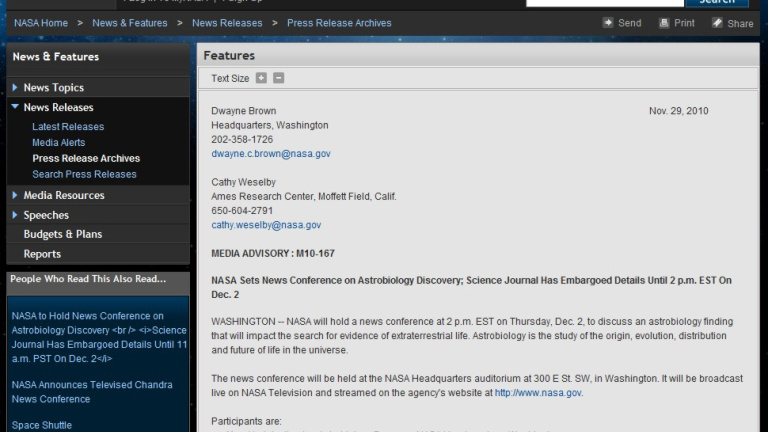Open News & Features breadcrumb link

click(130, 23)
